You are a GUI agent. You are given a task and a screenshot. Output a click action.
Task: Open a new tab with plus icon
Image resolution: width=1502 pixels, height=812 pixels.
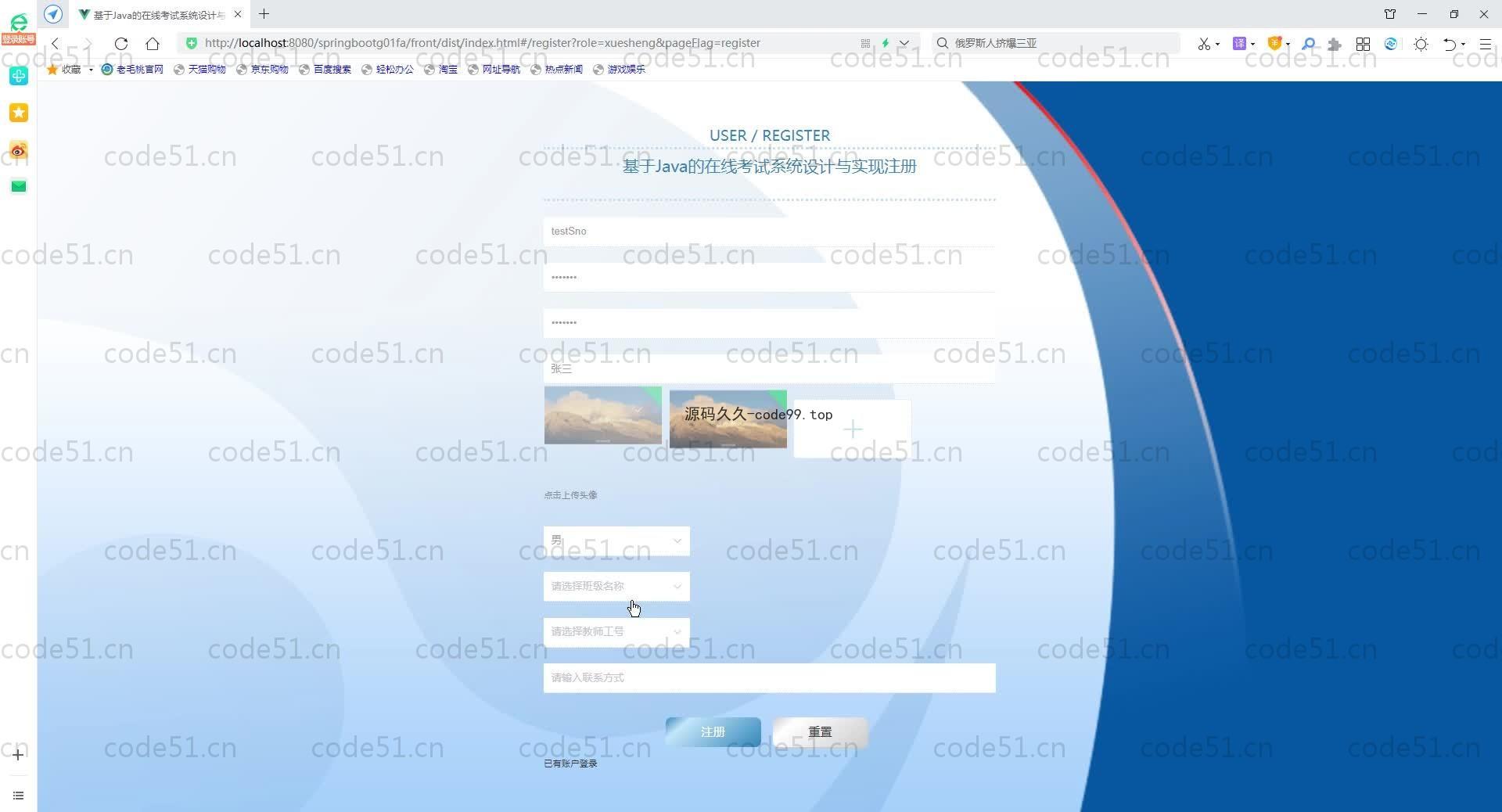click(x=264, y=14)
